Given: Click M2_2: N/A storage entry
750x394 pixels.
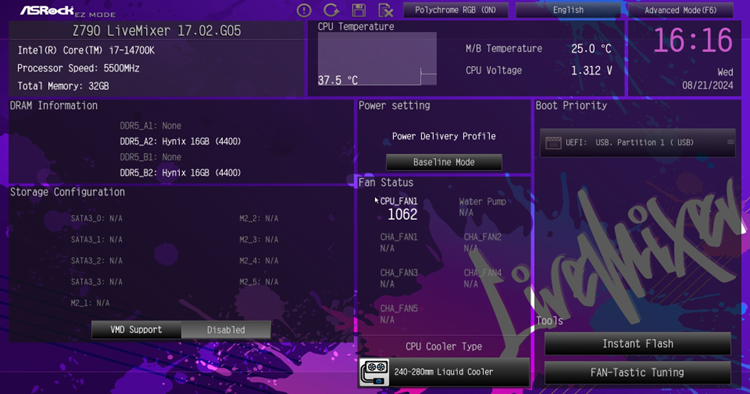Looking at the screenshot, I should coord(259,219).
